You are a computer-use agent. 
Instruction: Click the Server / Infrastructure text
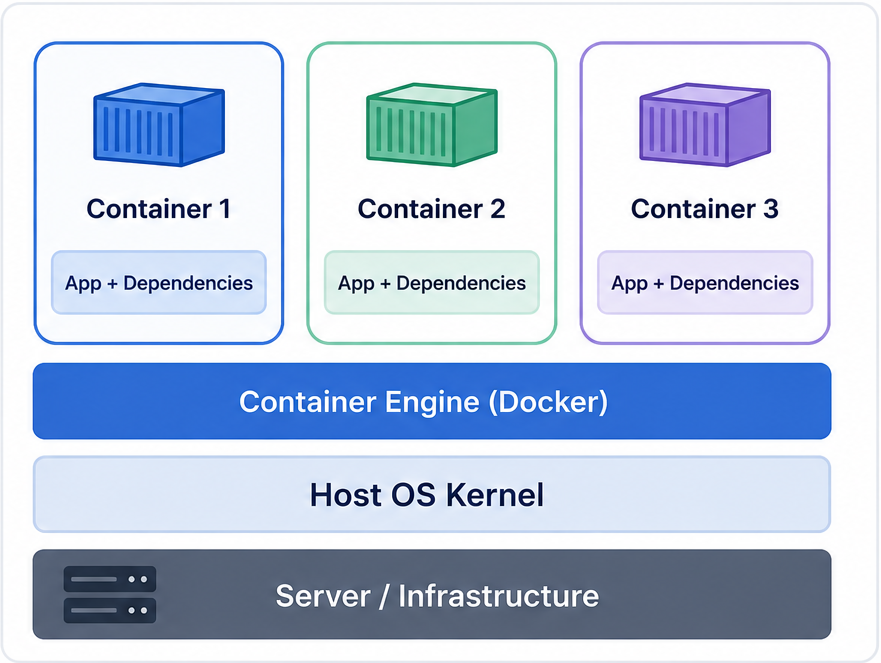437,596
